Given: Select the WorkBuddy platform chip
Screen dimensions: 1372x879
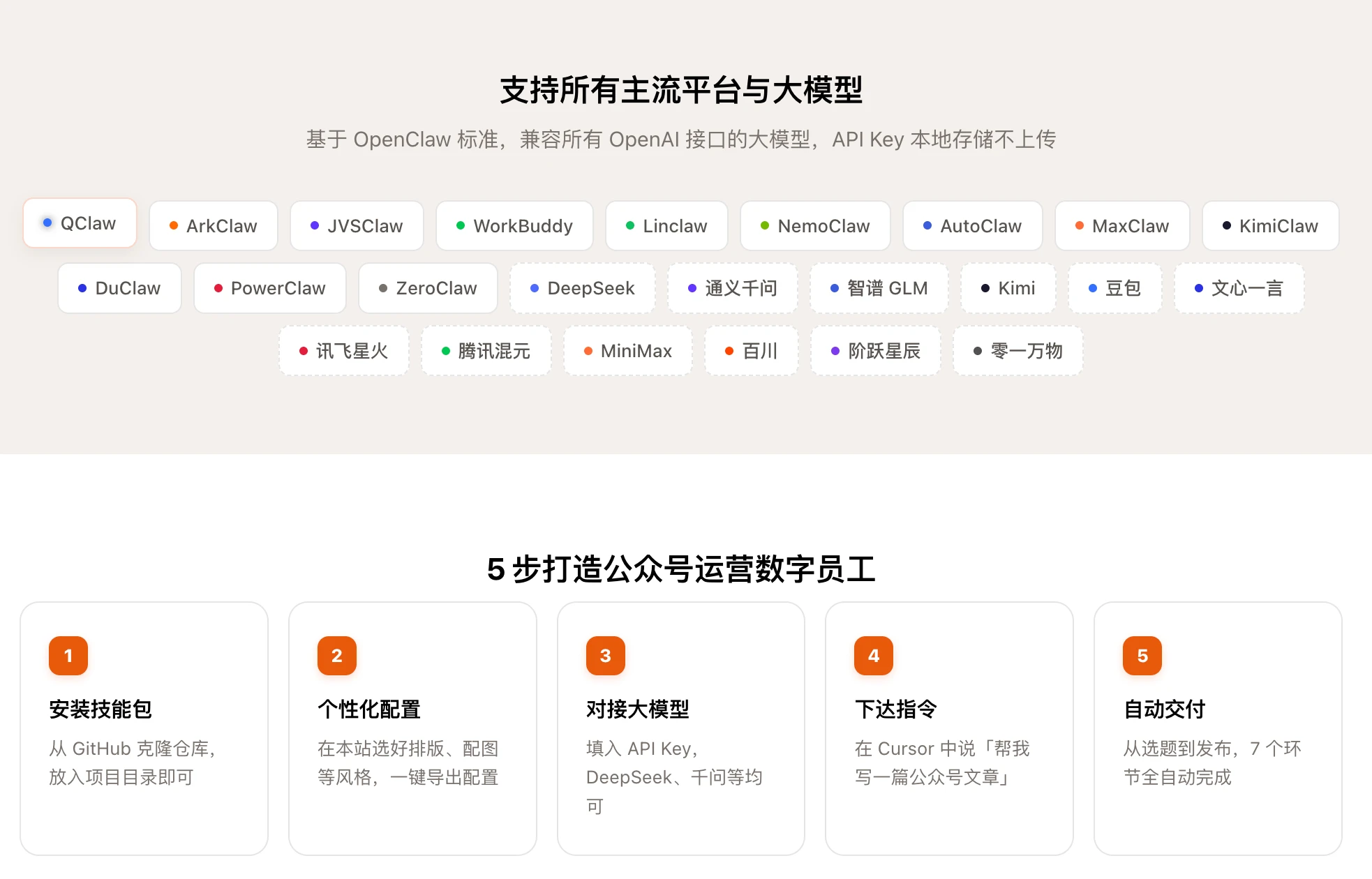Looking at the screenshot, I should [514, 226].
